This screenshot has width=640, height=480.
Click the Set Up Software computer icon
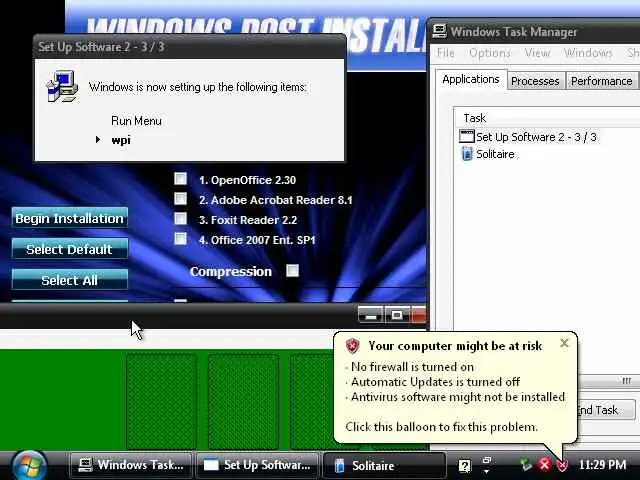pyautogui.click(x=62, y=86)
